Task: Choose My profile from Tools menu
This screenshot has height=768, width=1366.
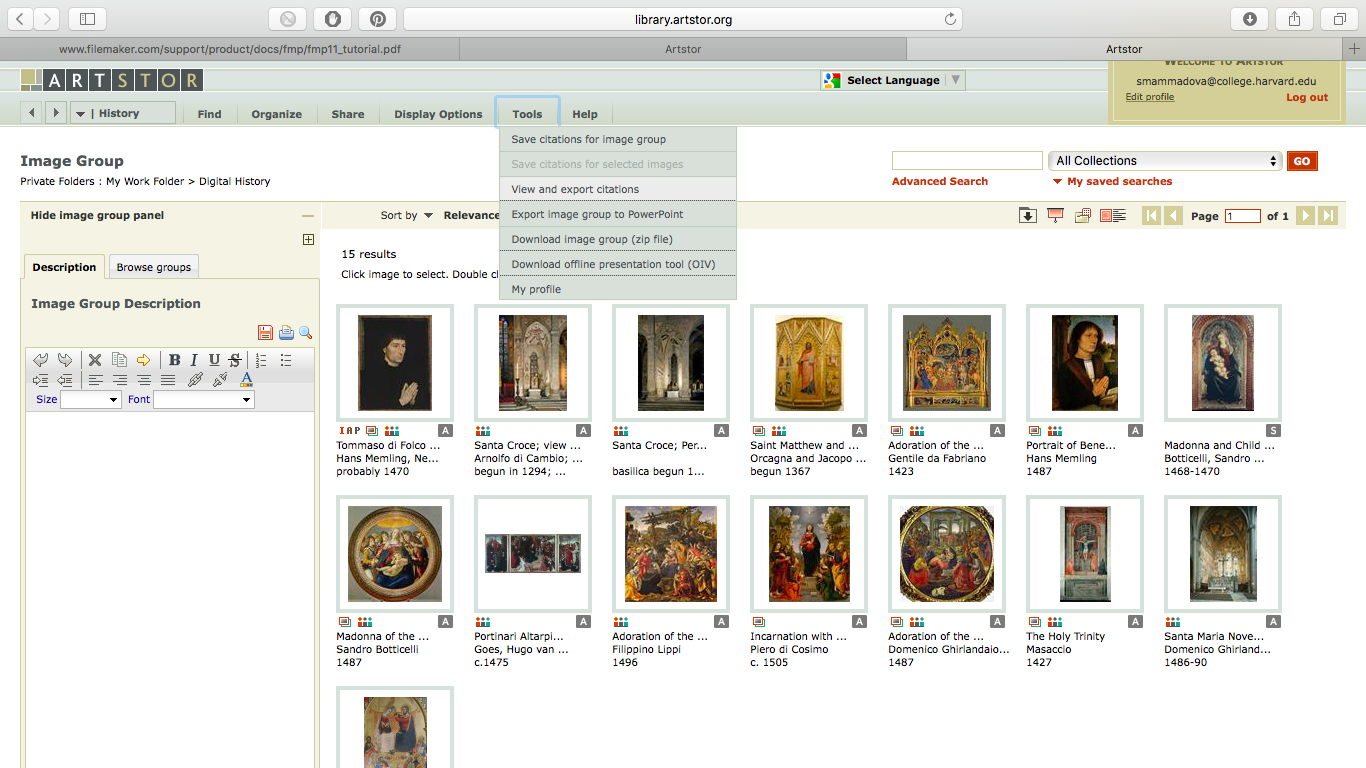Action: (618, 289)
